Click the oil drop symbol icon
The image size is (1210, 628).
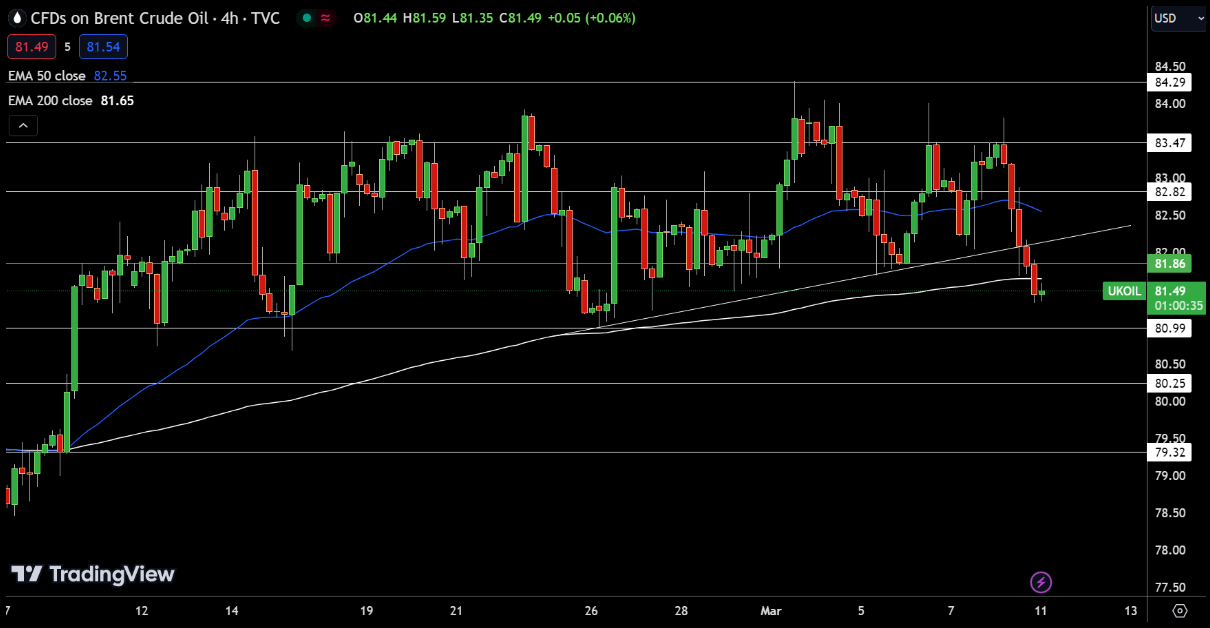click(x=16, y=19)
